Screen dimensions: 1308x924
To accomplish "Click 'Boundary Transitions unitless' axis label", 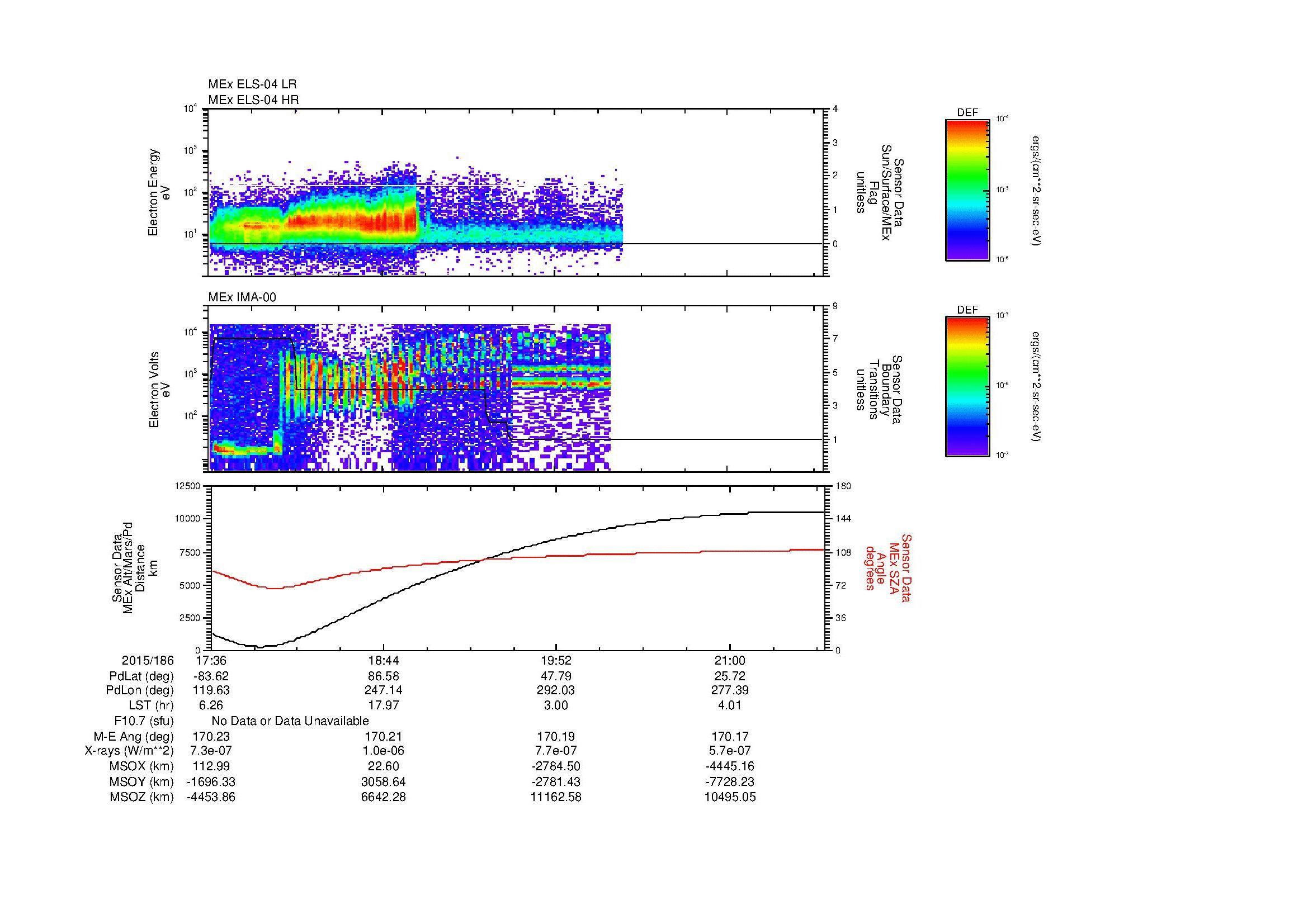I will coord(880,390).
